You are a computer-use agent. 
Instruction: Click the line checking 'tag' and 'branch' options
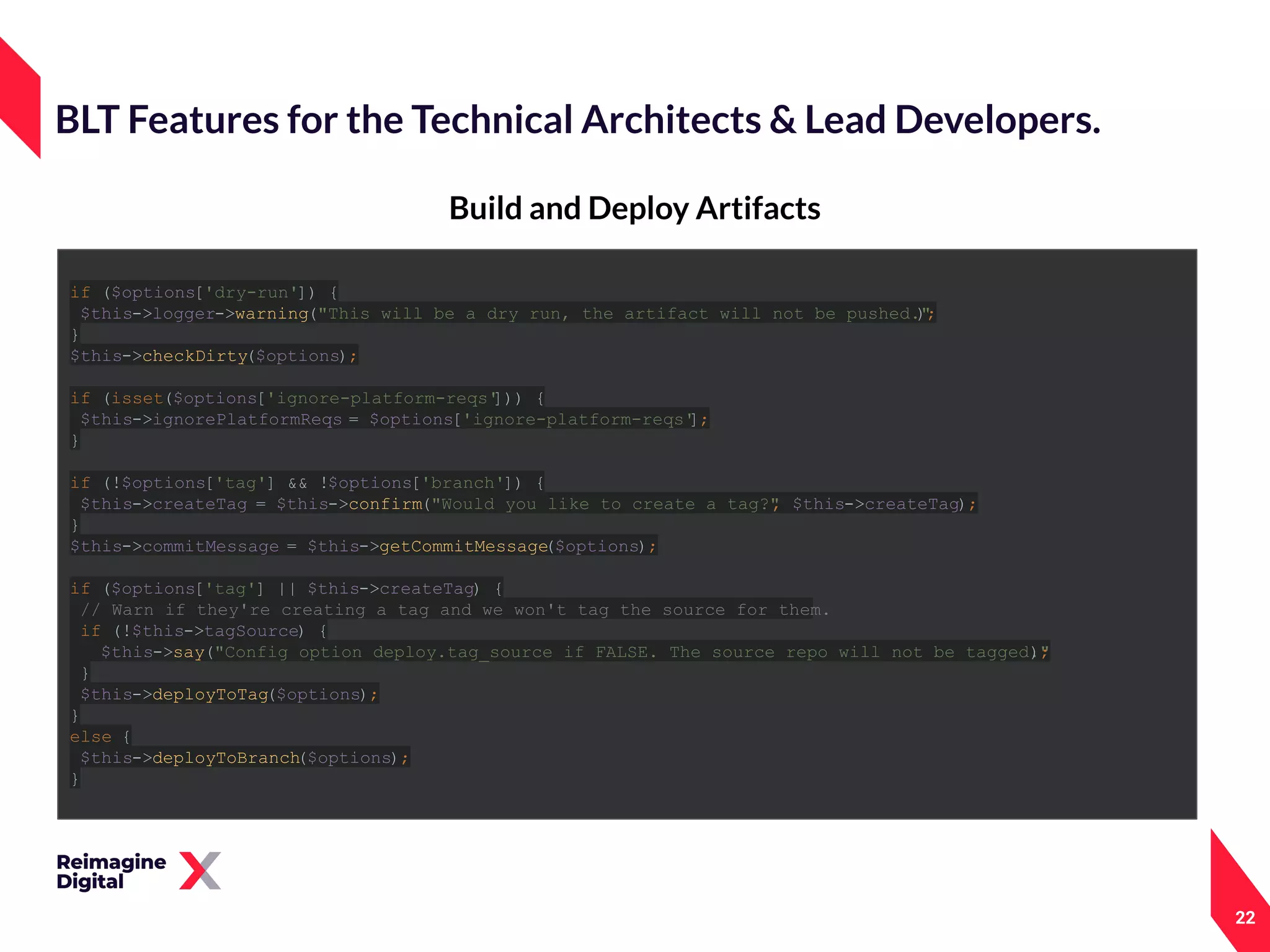[x=307, y=483]
